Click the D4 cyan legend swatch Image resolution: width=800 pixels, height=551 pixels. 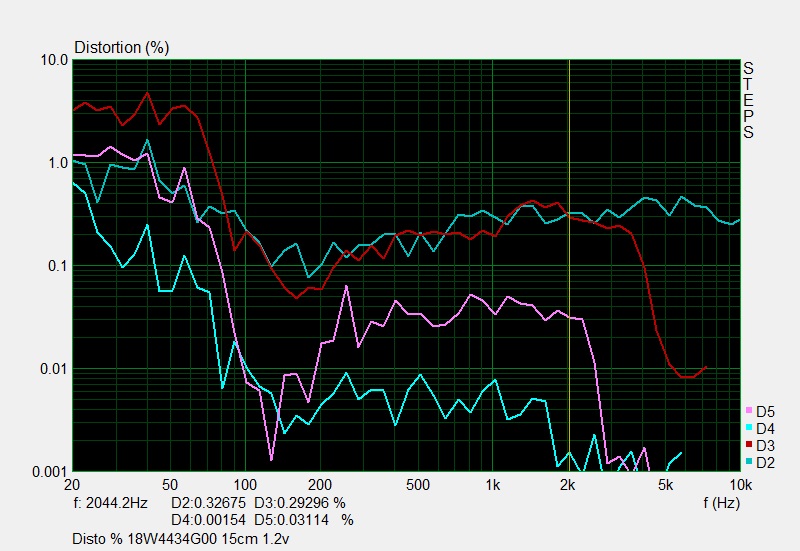pyautogui.click(x=748, y=427)
